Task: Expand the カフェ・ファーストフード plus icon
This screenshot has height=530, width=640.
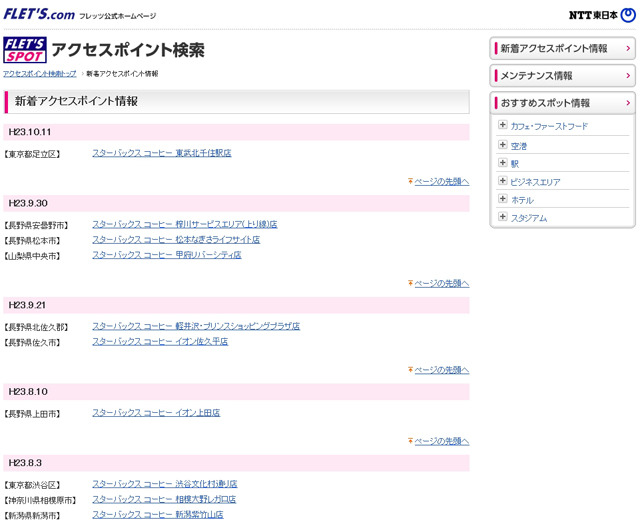Action: click(x=502, y=125)
